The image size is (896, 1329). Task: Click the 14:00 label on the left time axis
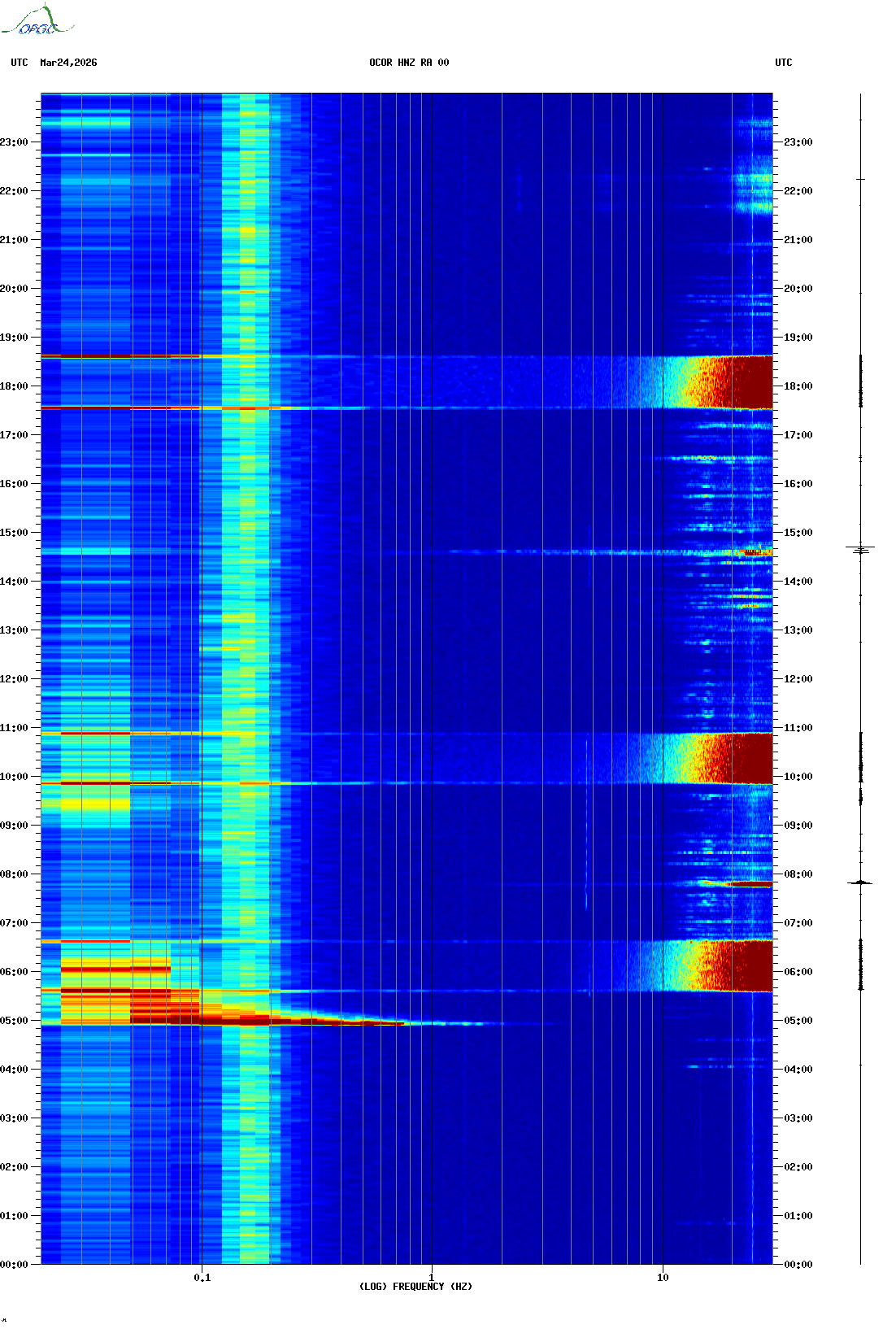pos(14,582)
